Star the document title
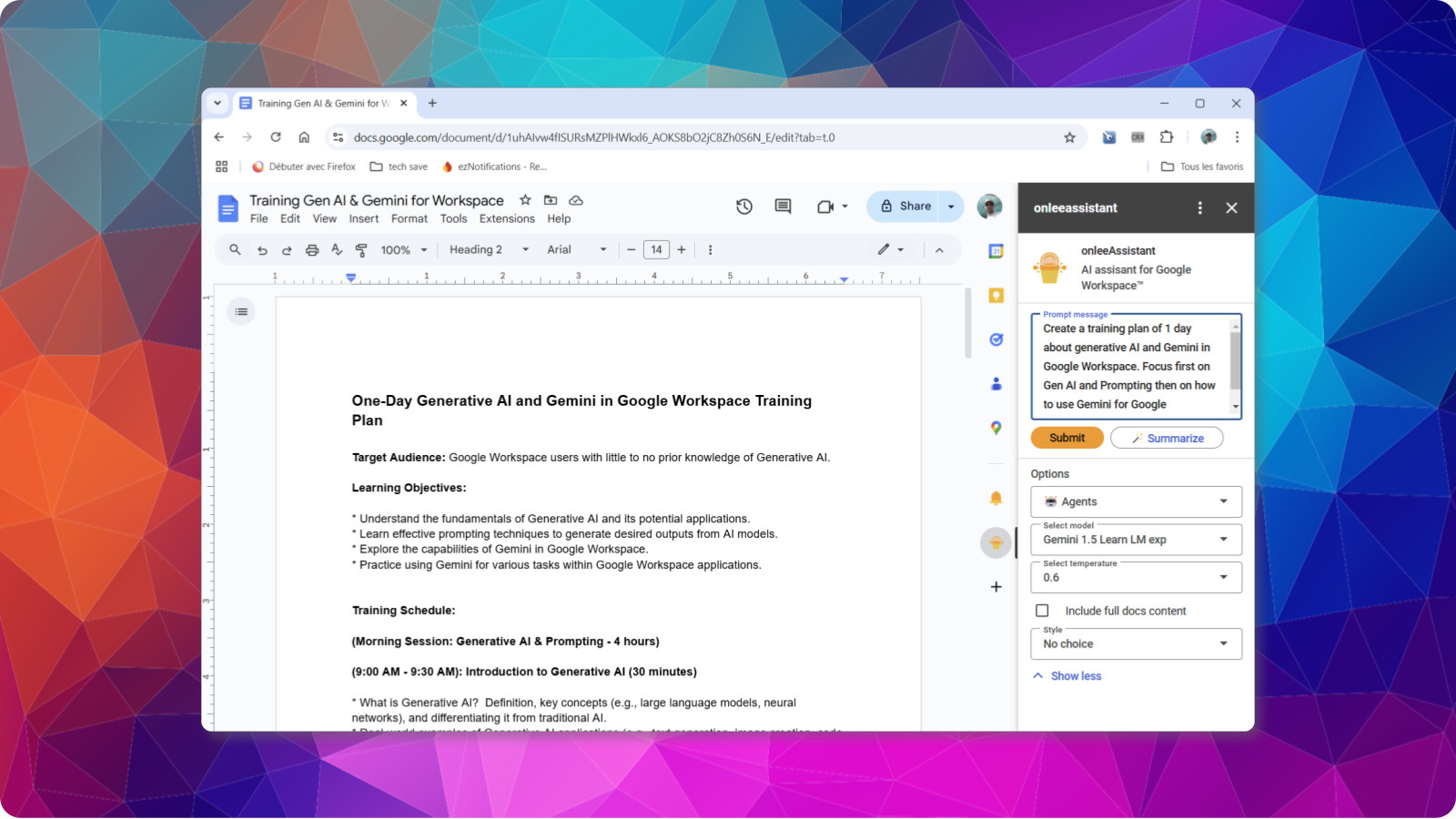 click(x=525, y=200)
